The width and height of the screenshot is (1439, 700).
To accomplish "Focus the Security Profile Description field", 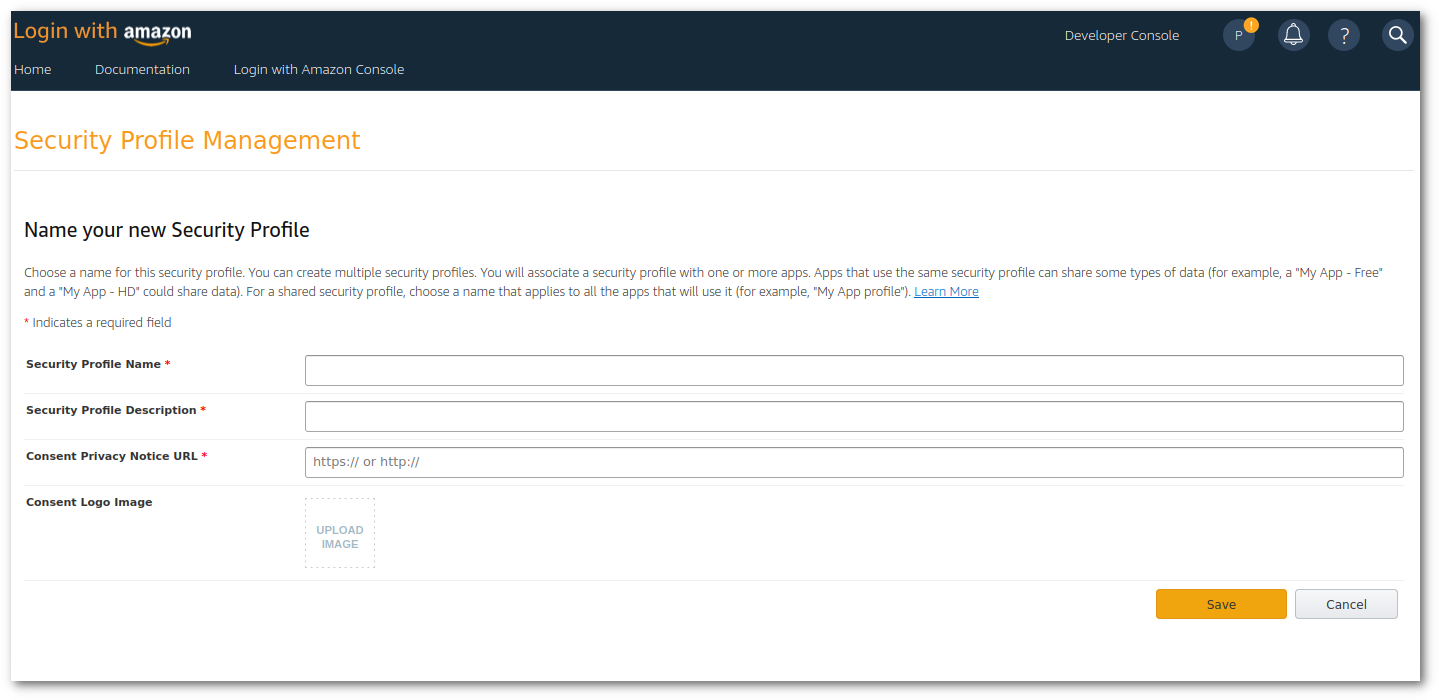I will pyautogui.click(x=854, y=416).
